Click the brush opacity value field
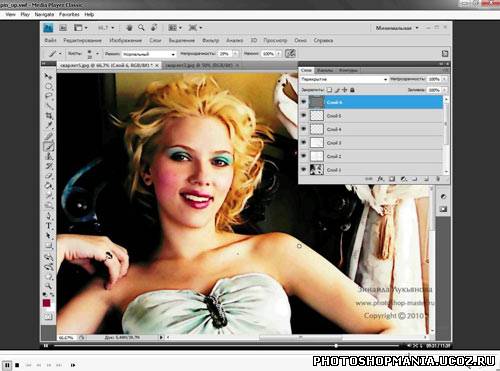Viewport: 500px width, 371px height. pos(224,54)
